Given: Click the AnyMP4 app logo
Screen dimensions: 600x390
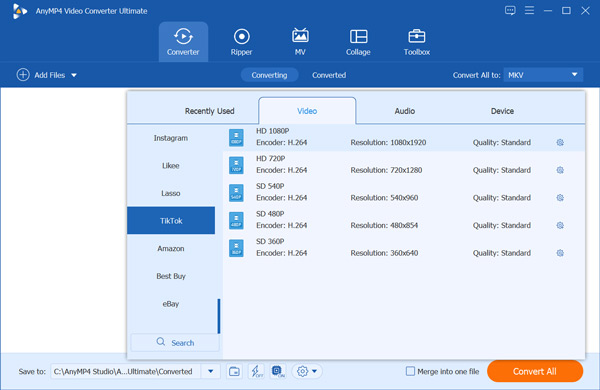Looking at the screenshot, I should (20, 11).
